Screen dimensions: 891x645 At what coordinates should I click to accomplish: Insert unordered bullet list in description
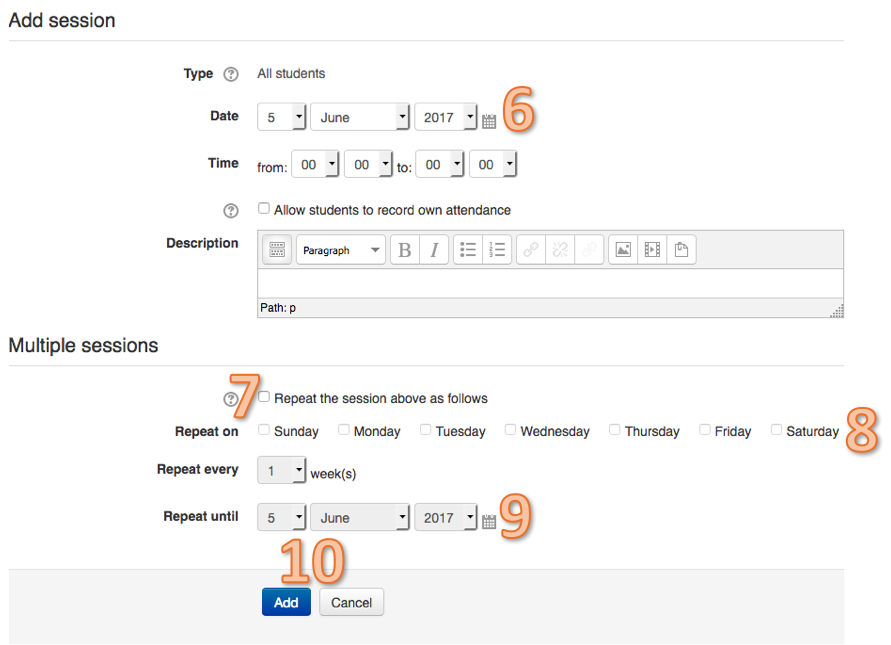[468, 249]
